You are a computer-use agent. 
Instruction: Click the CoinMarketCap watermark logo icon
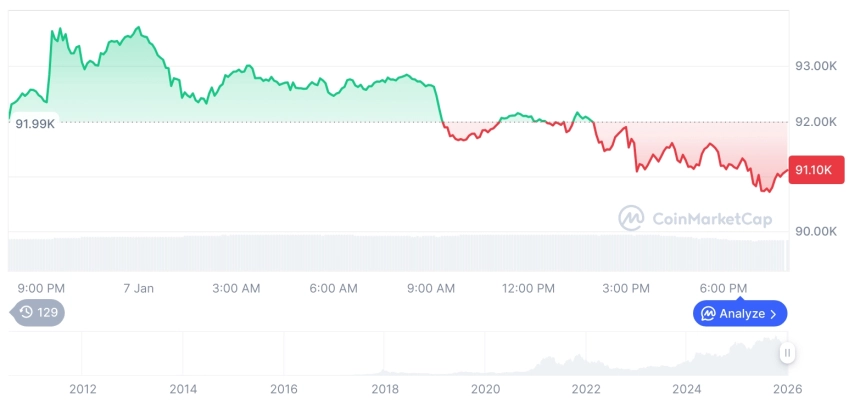pyautogui.click(x=631, y=218)
